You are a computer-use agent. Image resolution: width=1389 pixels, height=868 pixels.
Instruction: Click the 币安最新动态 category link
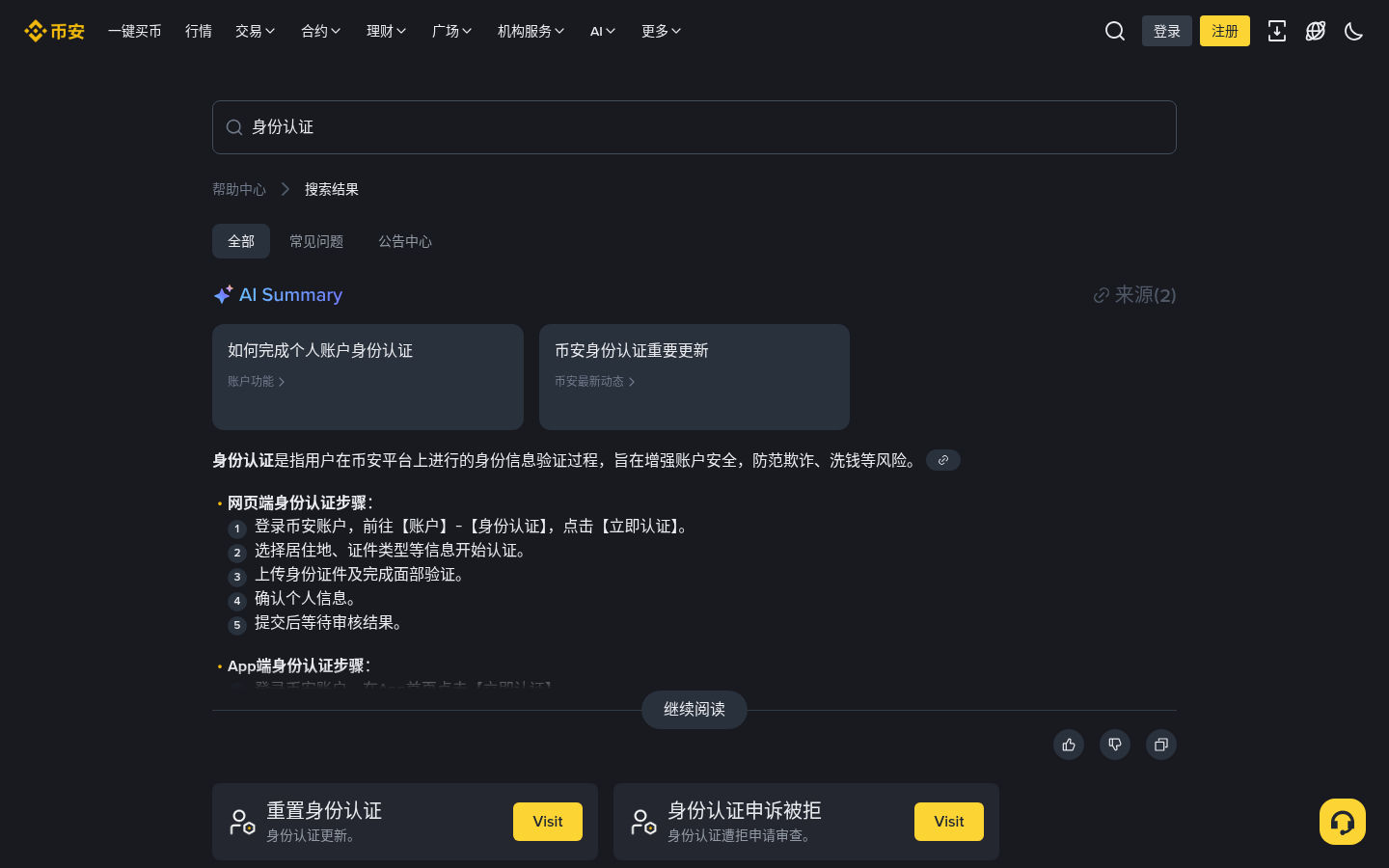(595, 382)
